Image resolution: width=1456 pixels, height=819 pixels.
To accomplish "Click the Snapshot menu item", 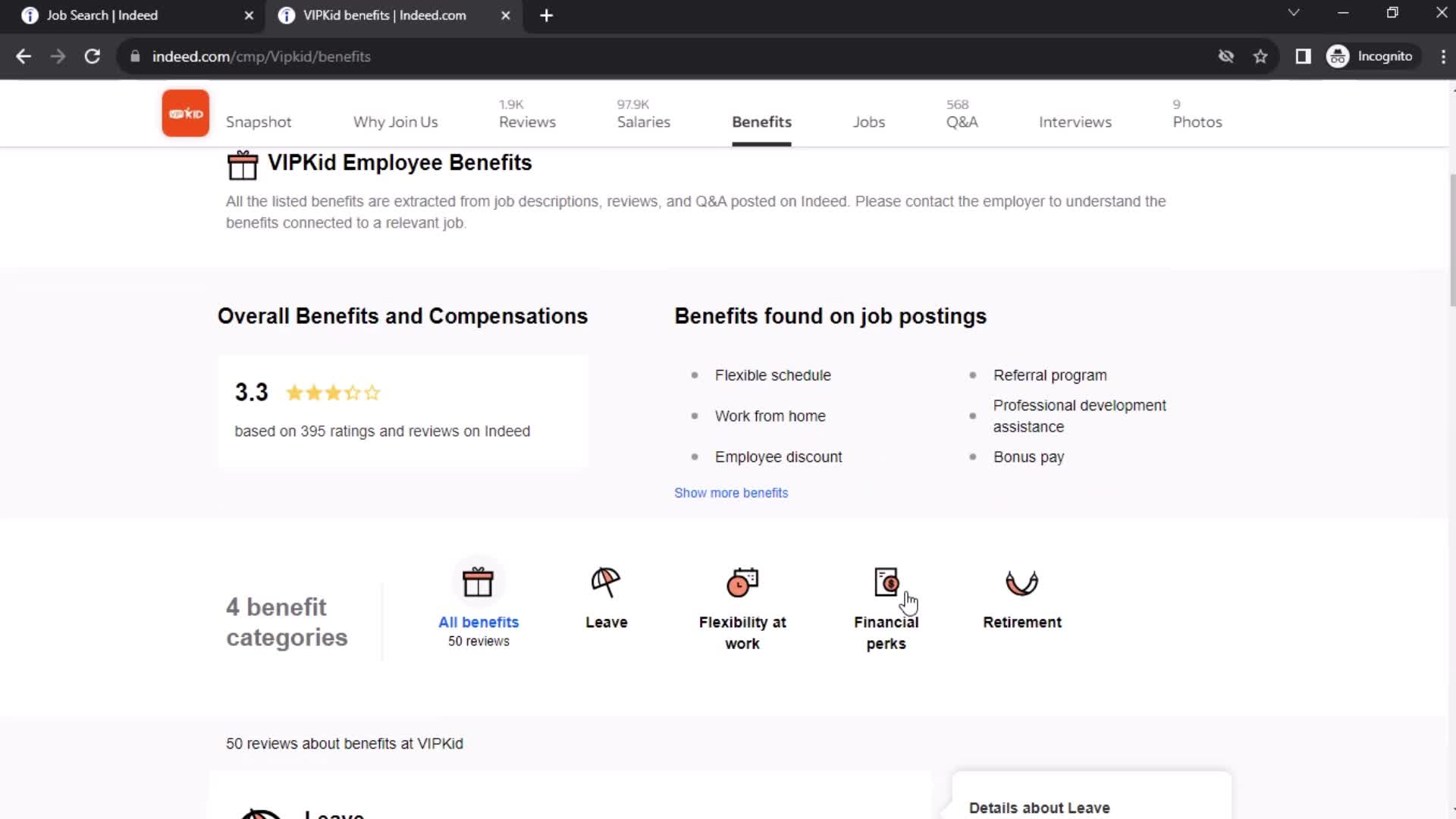I will point(258,122).
